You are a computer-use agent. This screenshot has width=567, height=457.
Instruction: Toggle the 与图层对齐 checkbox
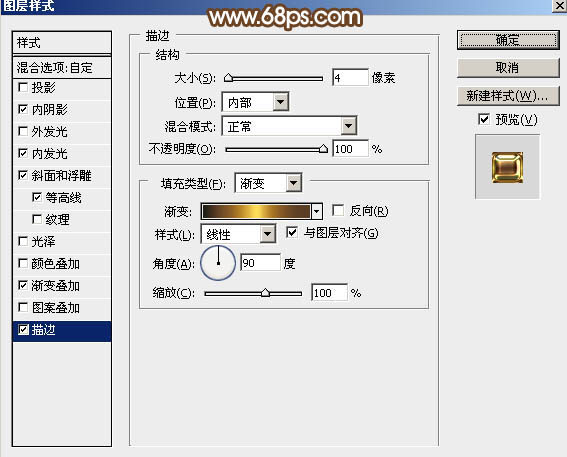click(292, 232)
